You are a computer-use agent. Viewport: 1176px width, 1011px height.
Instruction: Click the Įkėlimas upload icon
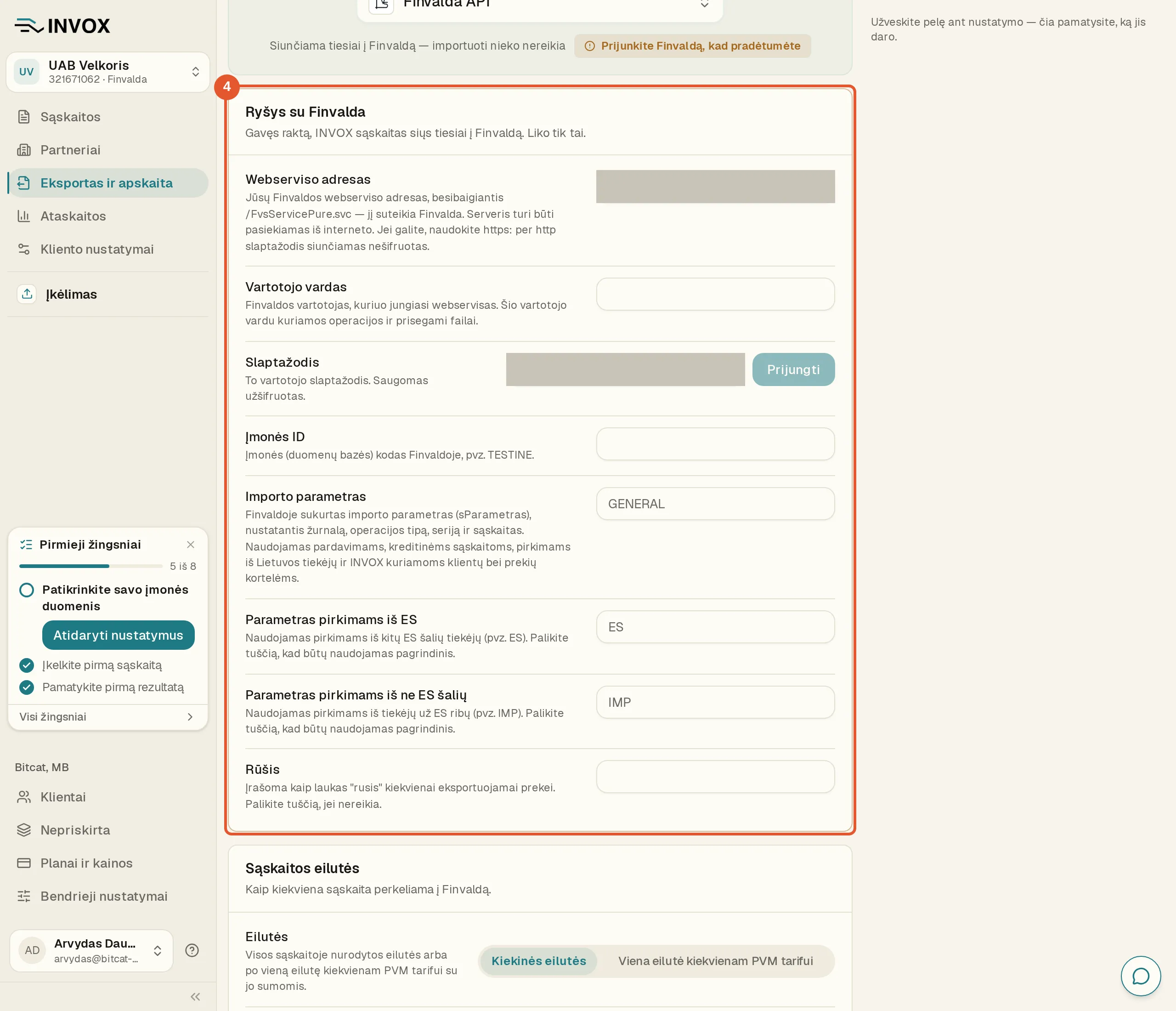click(27, 294)
